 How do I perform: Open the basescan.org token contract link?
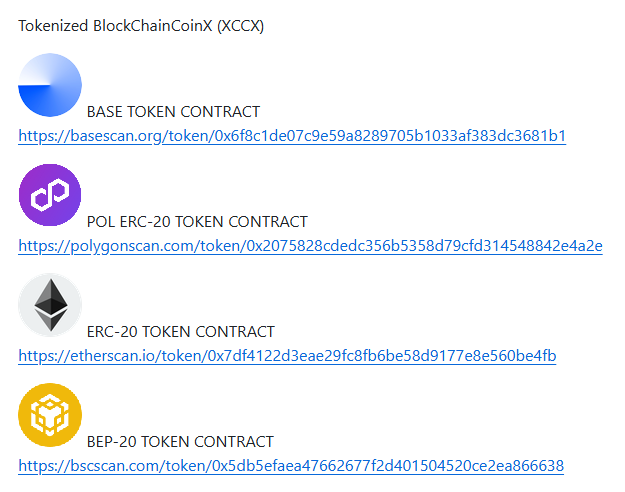[x=292, y=136]
